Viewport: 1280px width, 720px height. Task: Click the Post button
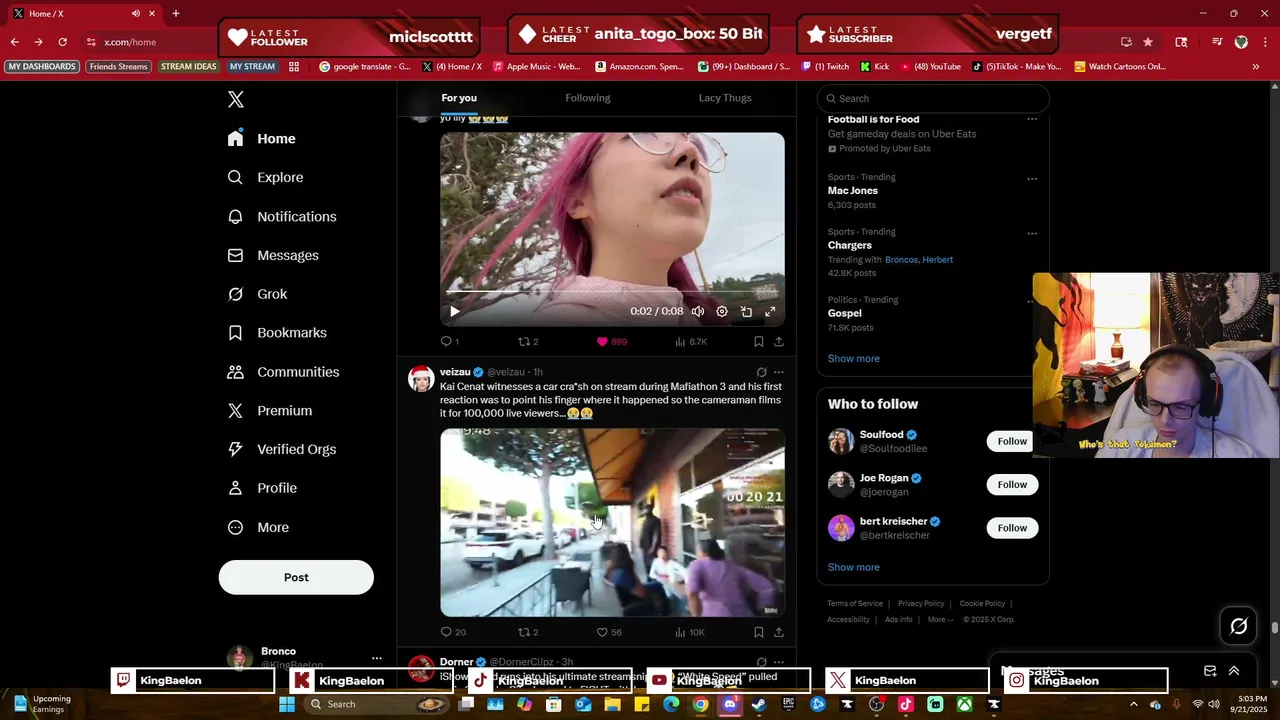point(296,577)
